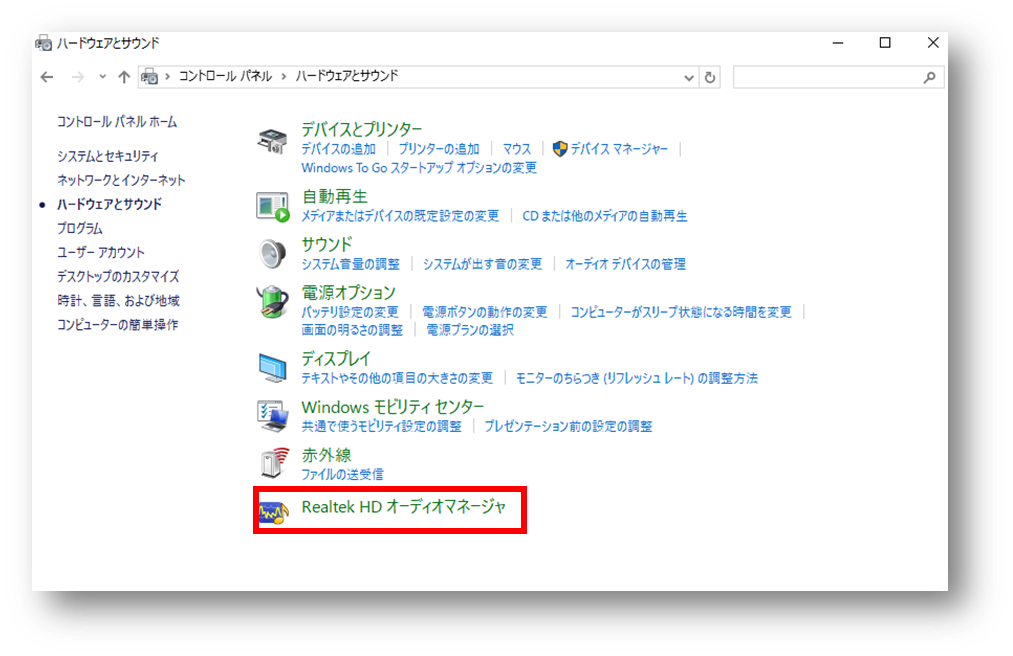Click CD または他のメディアの自動再生
1013x656 pixels.
[x=605, y=216]
